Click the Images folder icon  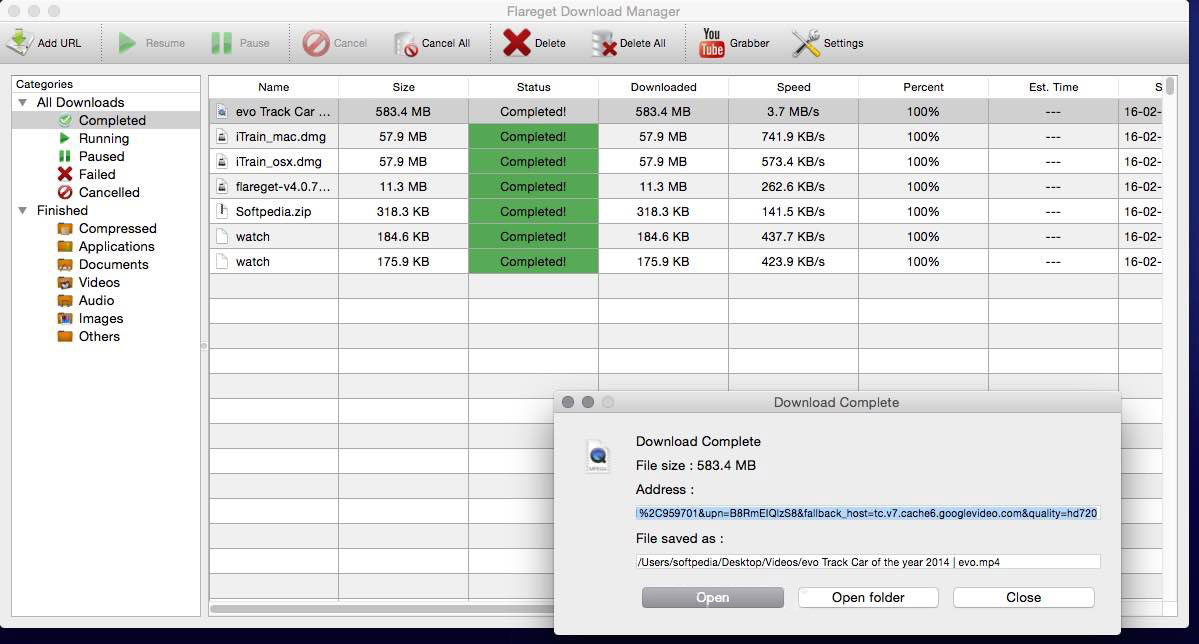pyautogui.click(x=65, y=318)
